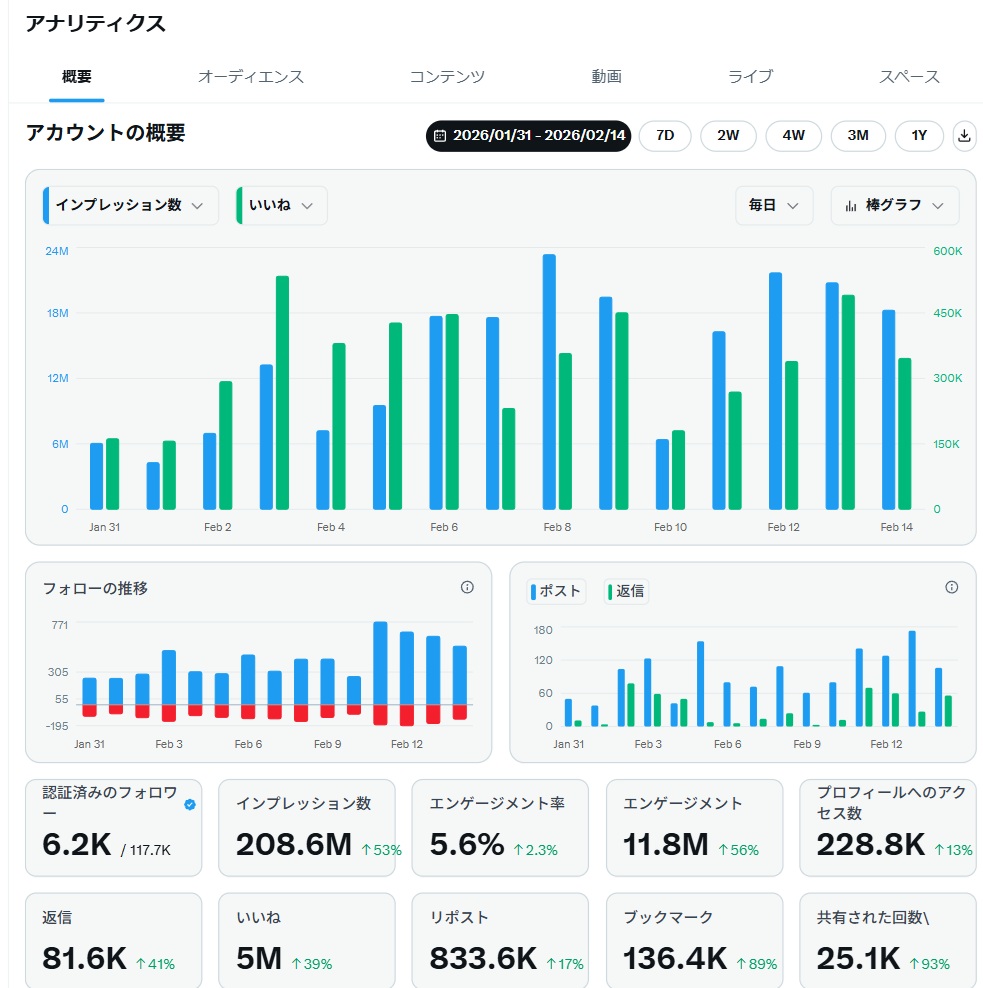
Task: Open the 2026/01/31 - 2026/02/14 date range picker
Action: [527, 136]
